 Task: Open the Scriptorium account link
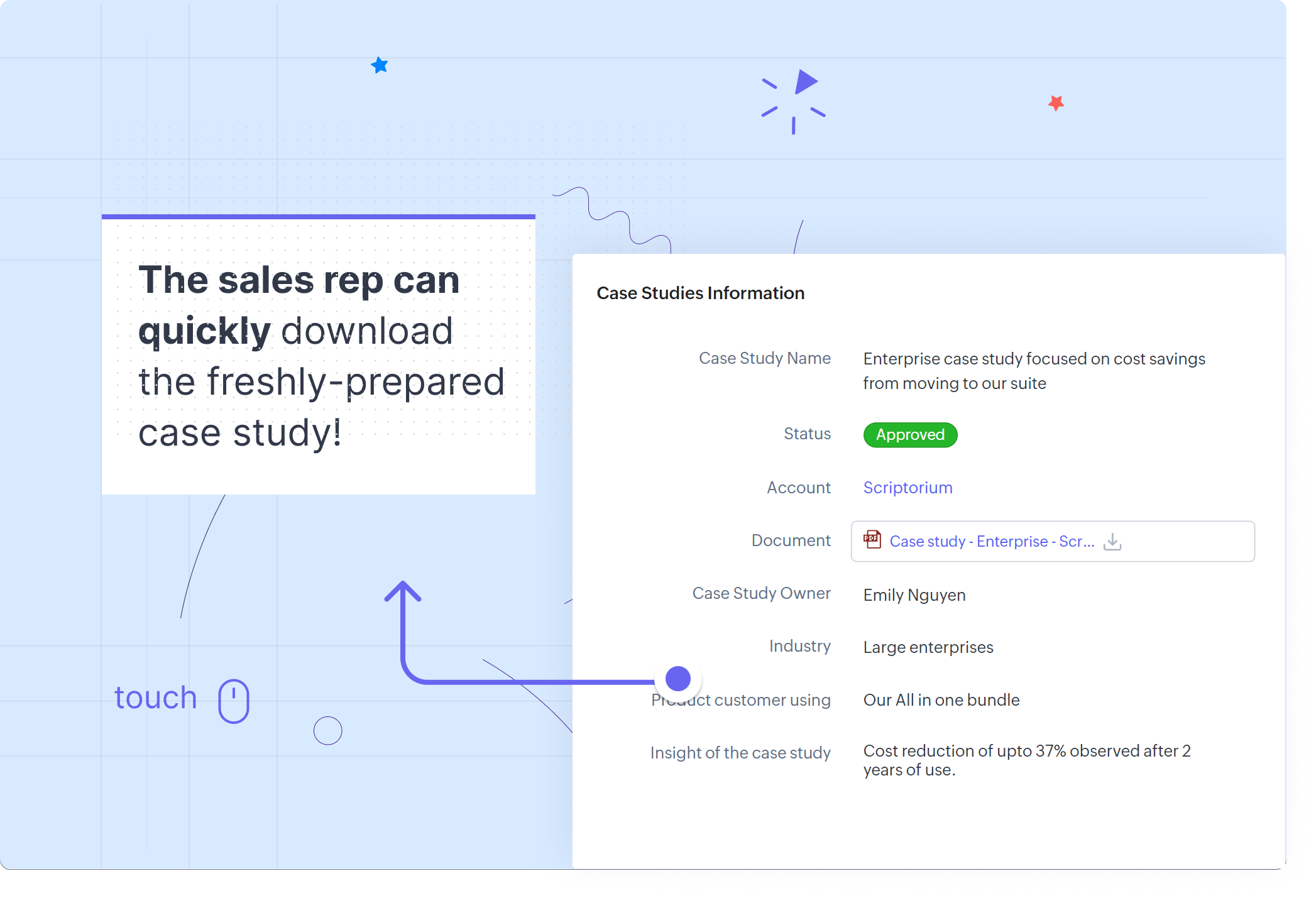click(x=907, y=488)
